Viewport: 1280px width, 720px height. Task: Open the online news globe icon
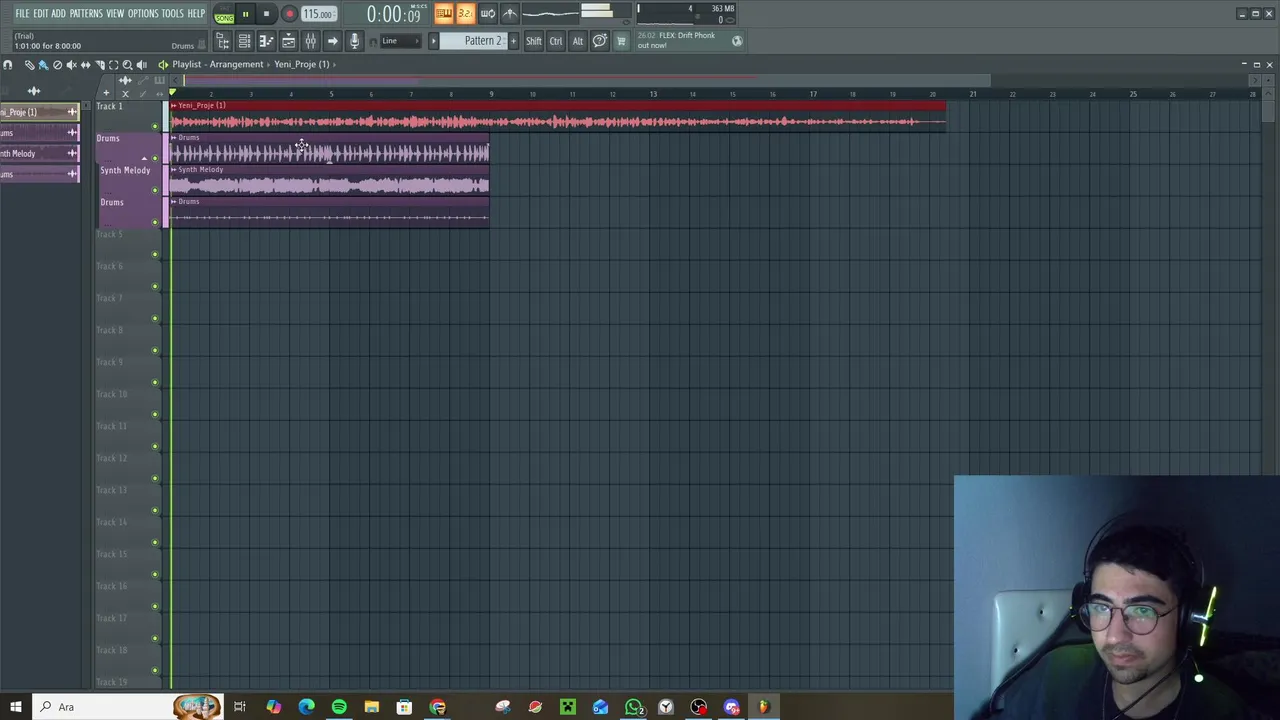click(737, 41)
